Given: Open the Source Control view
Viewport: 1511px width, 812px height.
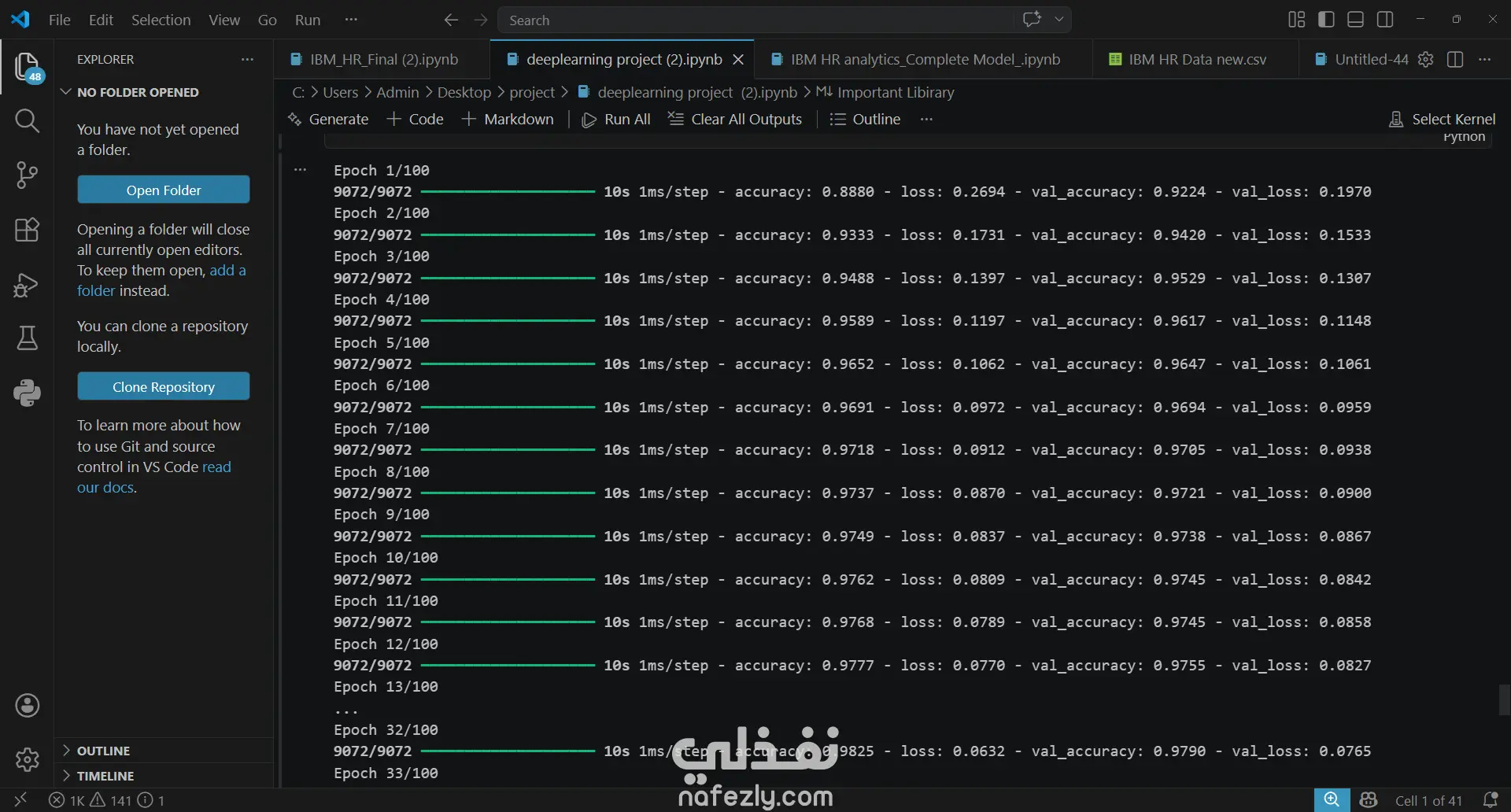Looking at the screenshot, I should 27,175.
